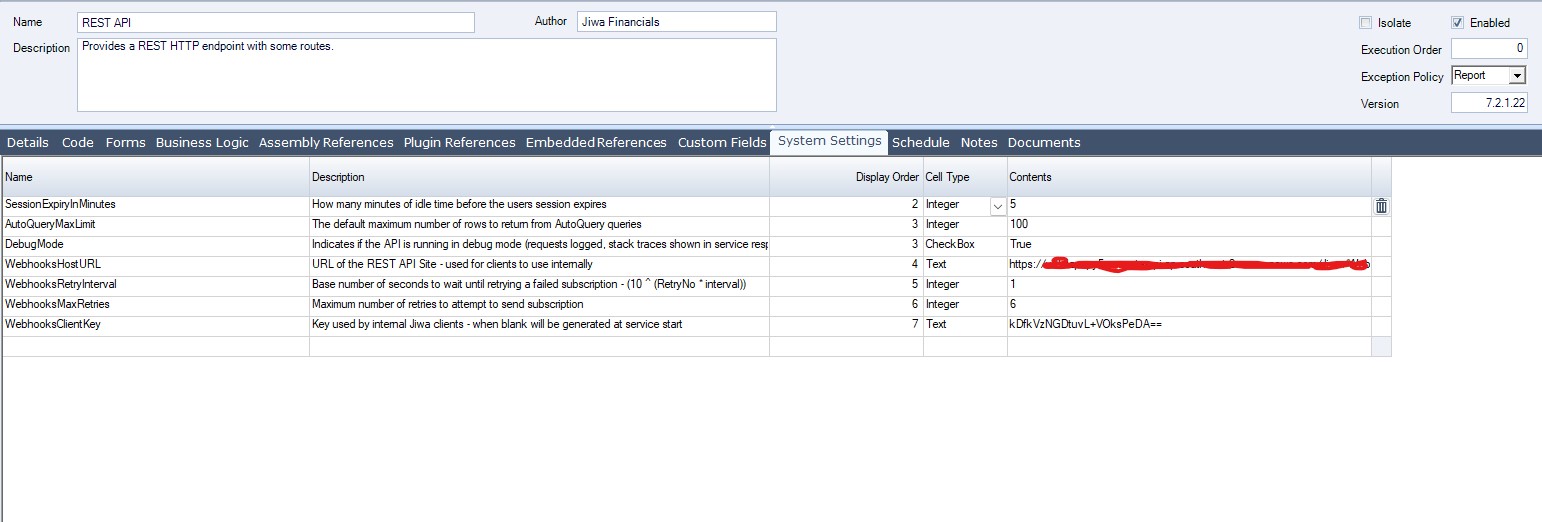This screenshot has height=522, width=1542.
Task: Click the Execution Order input field
Action: [x=1488, y=49]
